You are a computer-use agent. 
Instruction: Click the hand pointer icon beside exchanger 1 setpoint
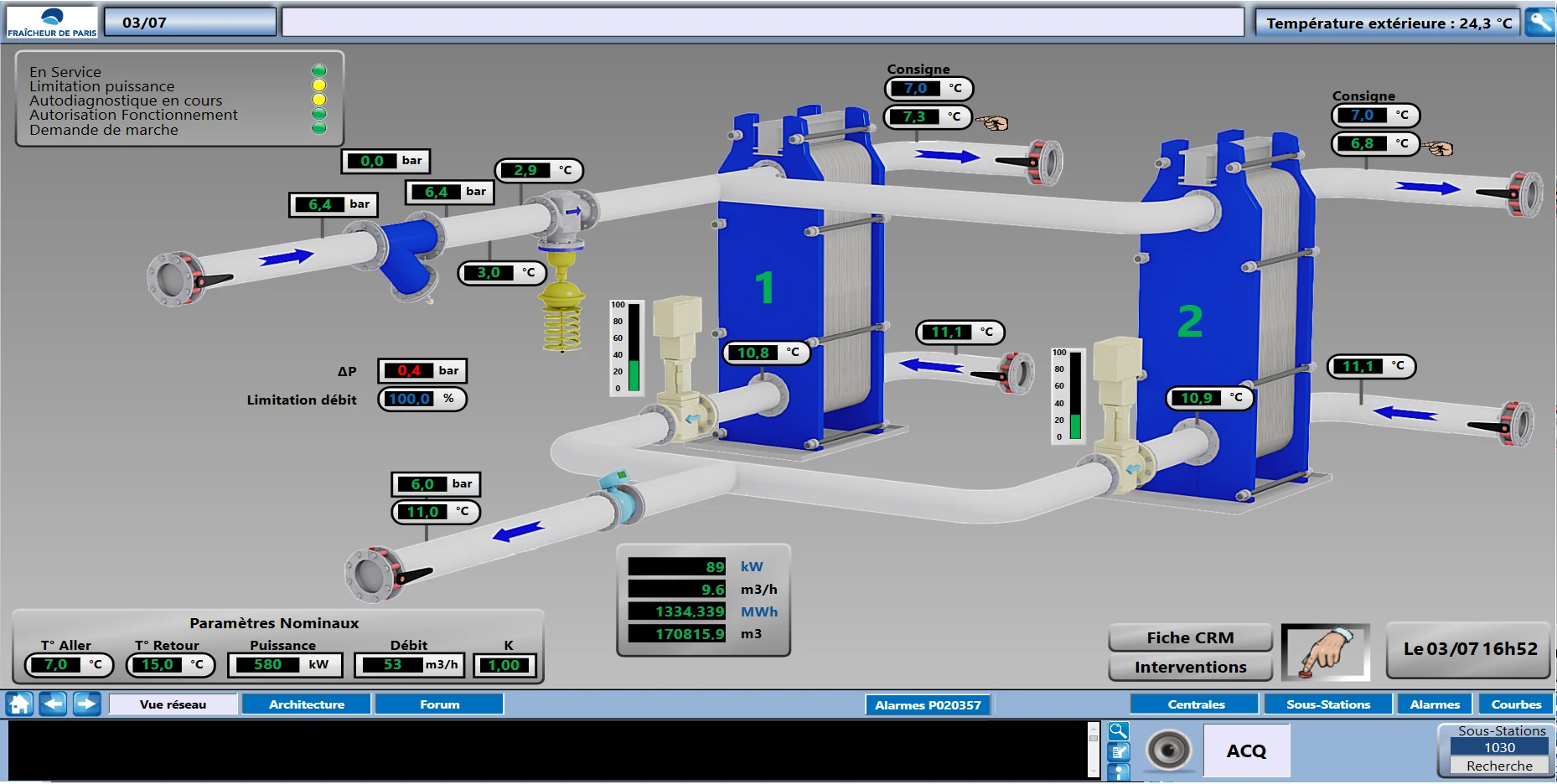[994, 123]
